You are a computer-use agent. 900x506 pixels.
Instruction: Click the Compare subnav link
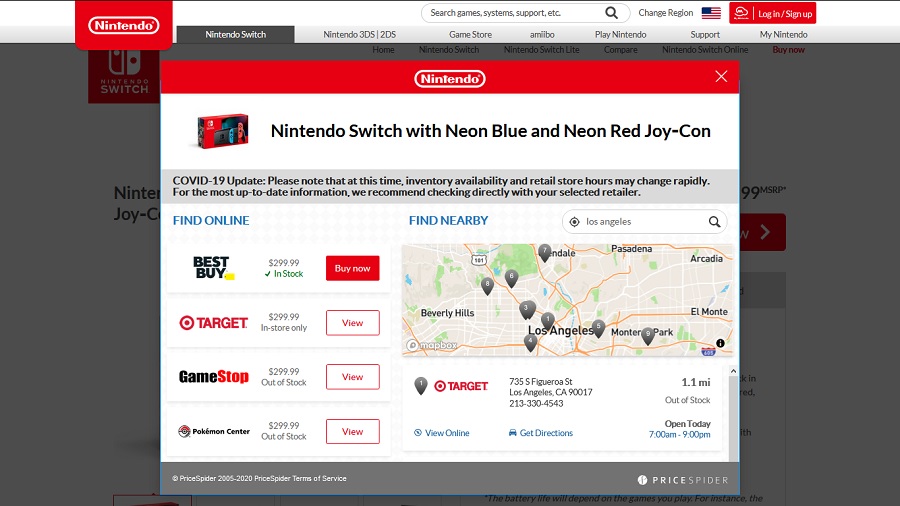pos(620,50)
